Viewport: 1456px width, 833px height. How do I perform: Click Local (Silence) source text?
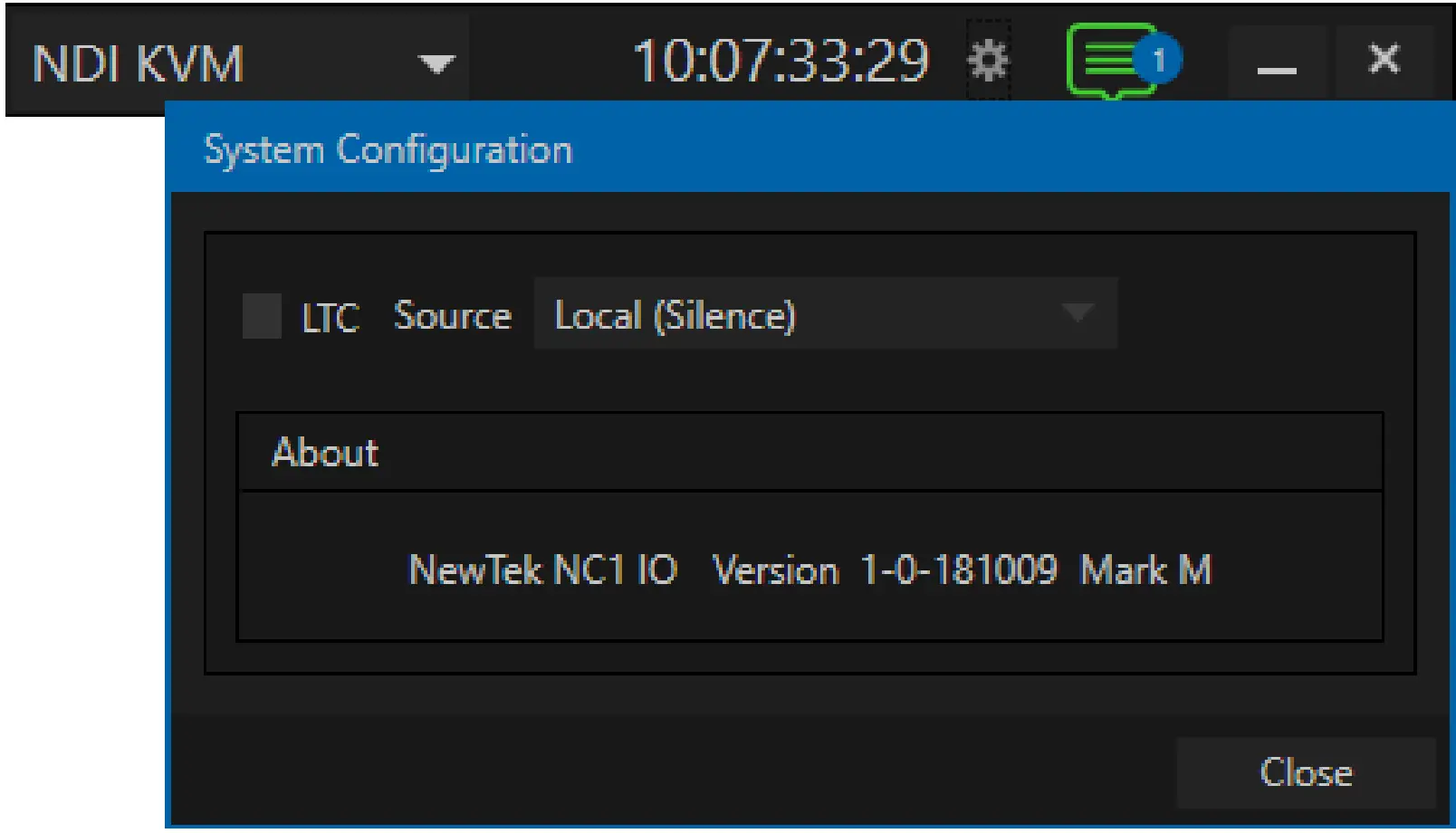(675, 315)
